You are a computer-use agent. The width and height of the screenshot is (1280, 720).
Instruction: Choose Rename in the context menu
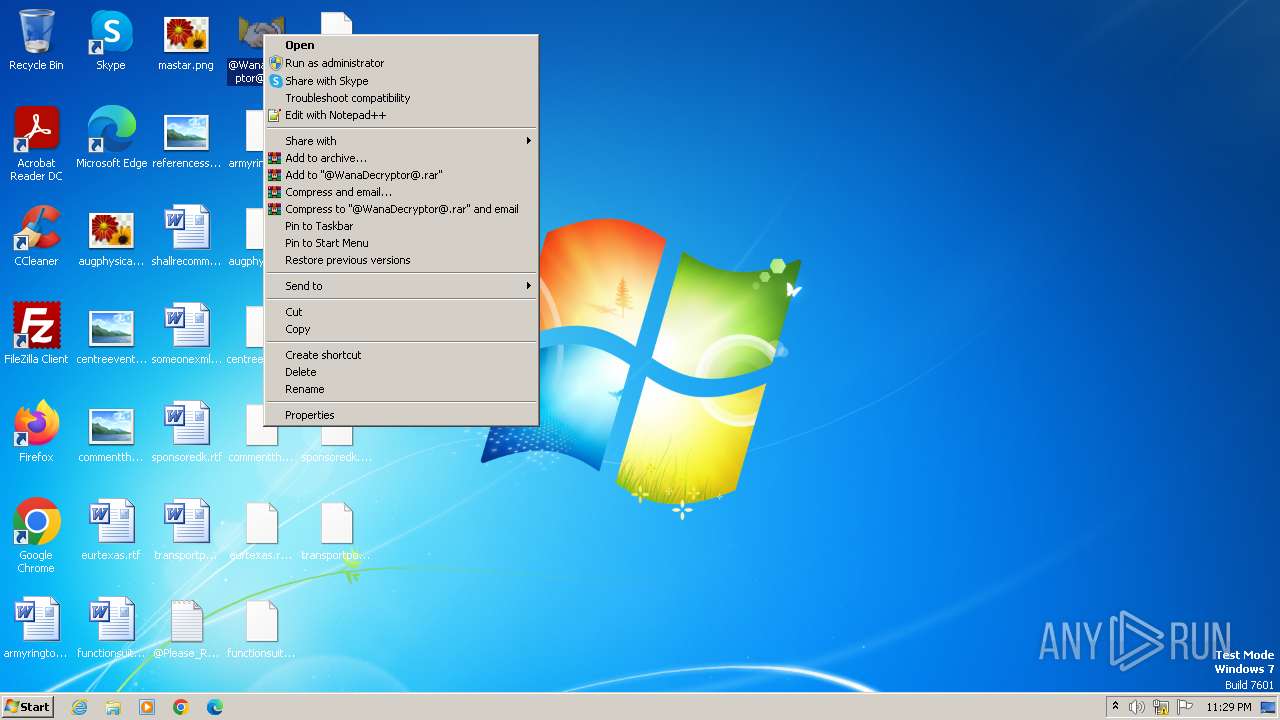[401, 389]
